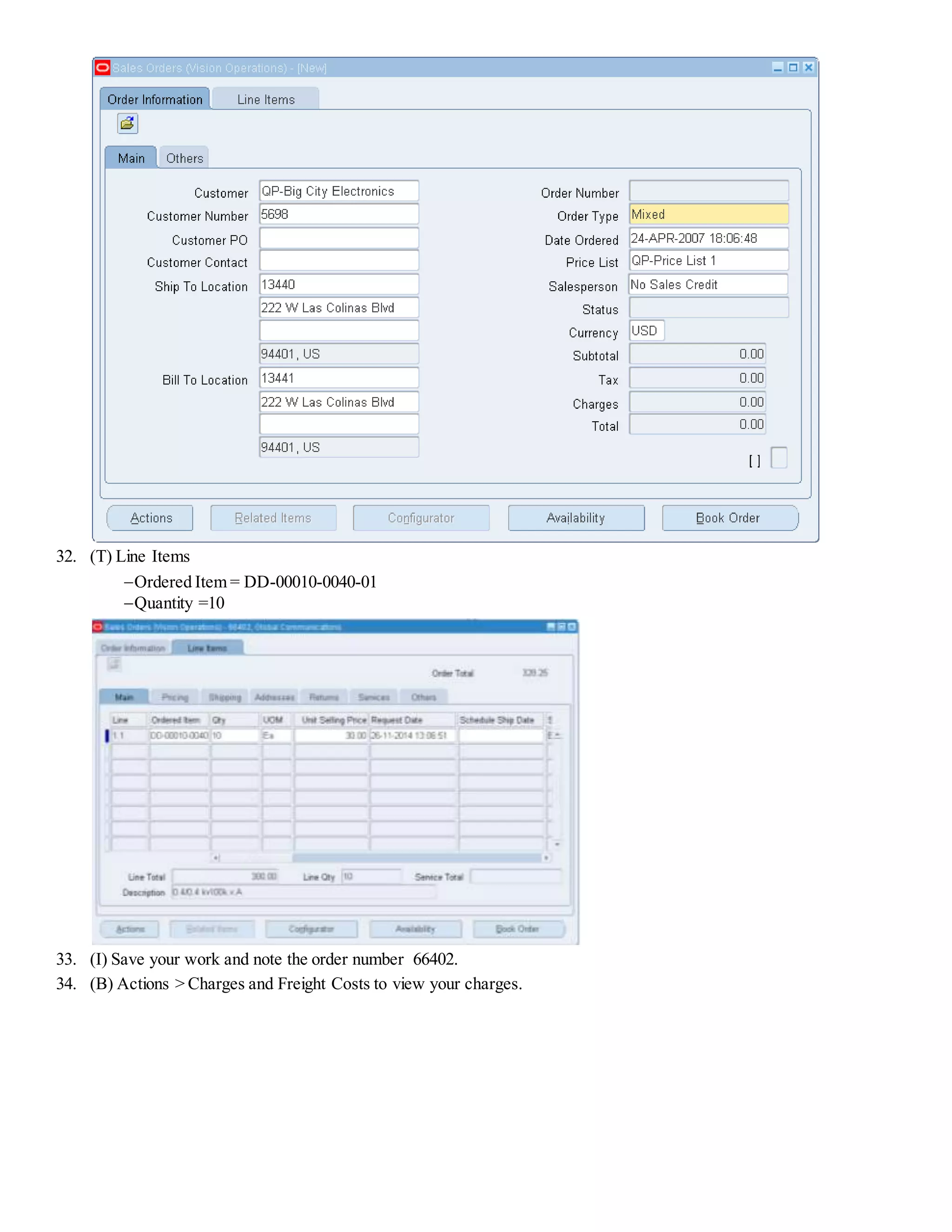The height and width of the screenshot is (1232, 952).
Task: Click the Actions button in lower window
Action: pos(130,928)
